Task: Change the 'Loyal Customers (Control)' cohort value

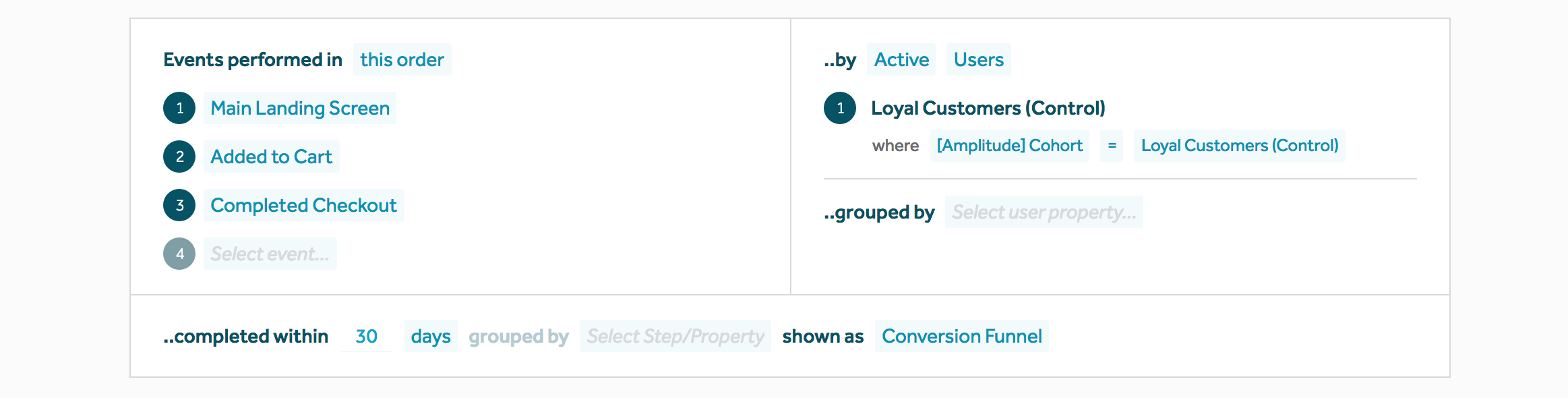Action: click(1240, 145)
